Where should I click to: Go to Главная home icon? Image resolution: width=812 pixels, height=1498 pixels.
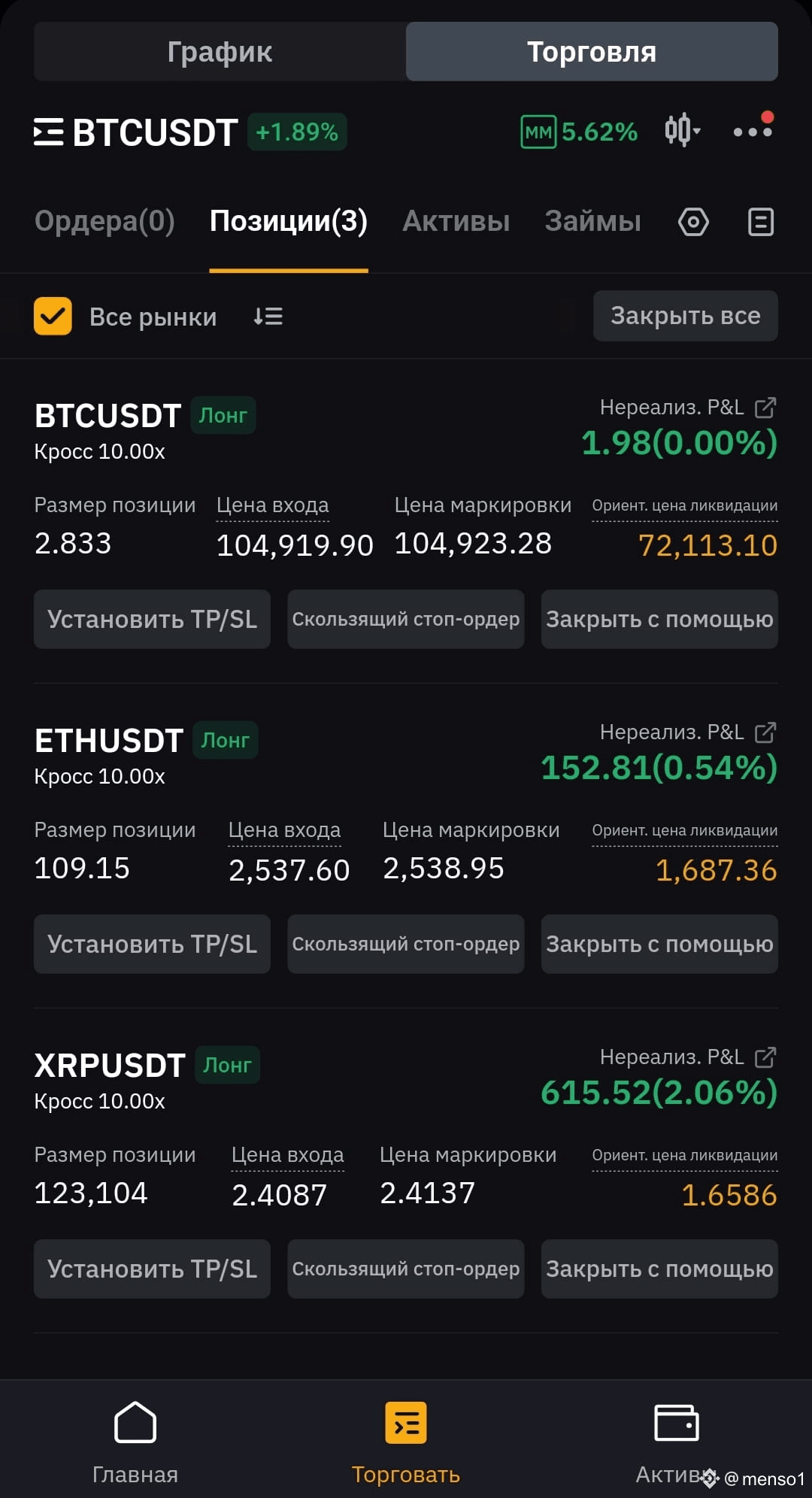click(135, 1422)
